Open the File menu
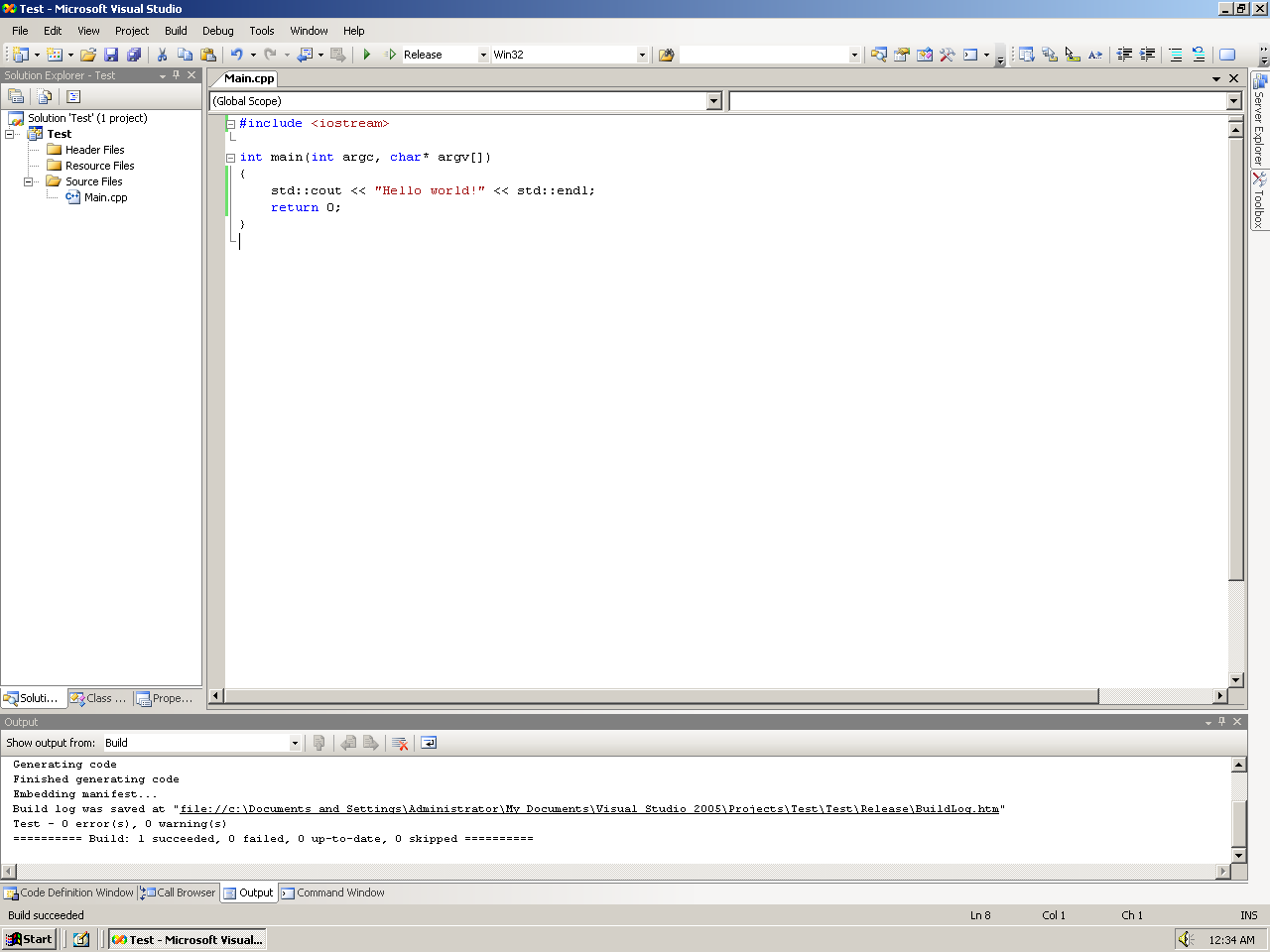The width and height of the screenshot is (1270, 952). 20,31
